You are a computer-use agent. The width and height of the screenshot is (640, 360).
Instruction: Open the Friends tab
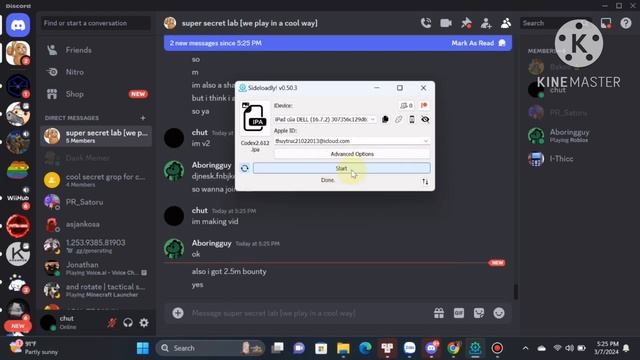96,50
